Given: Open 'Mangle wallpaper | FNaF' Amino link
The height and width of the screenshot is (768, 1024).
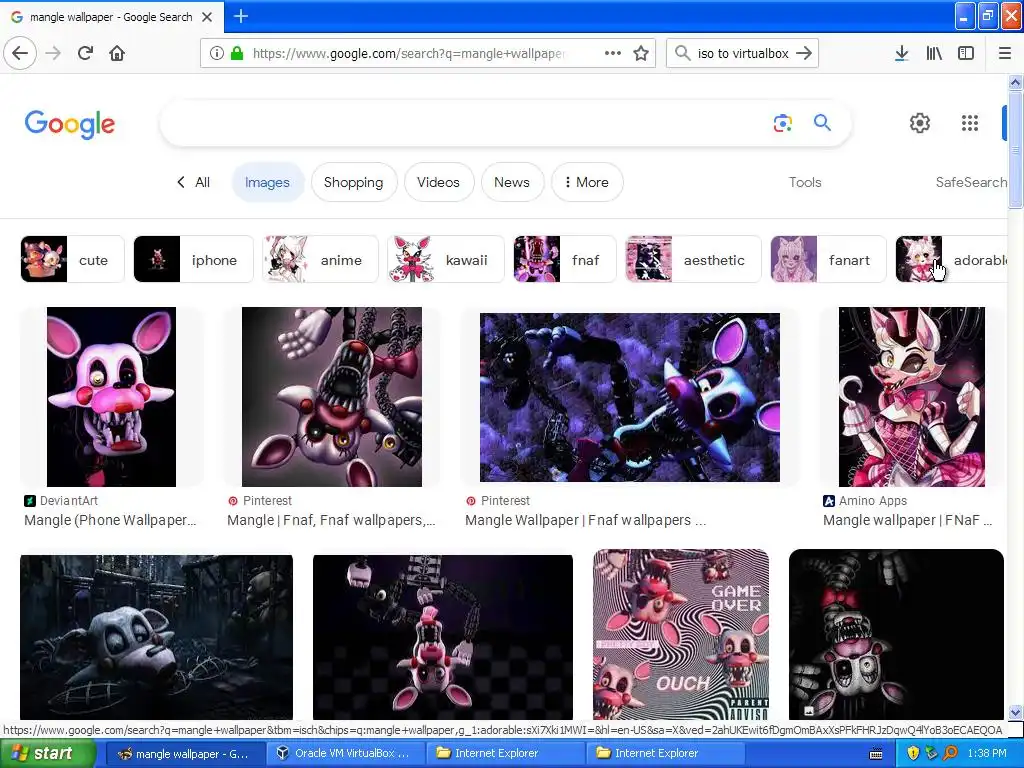Looking at the screenshot, I should click(x=908, y=520).
